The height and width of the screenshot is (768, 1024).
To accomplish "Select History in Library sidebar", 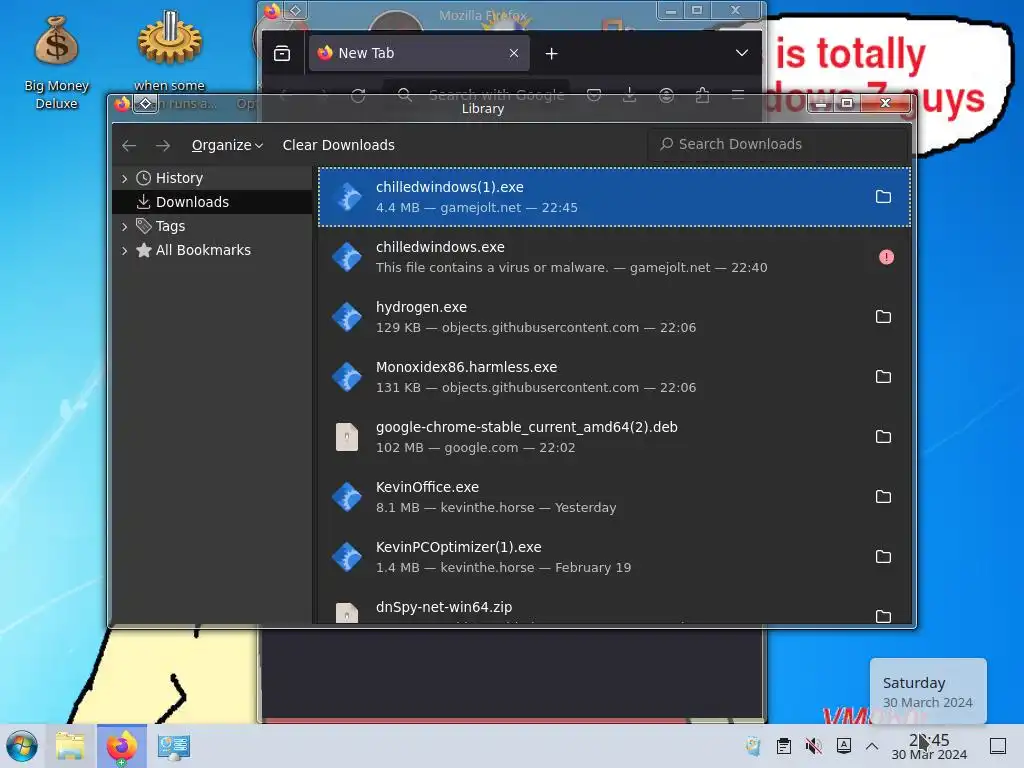I will tap(212, 178).
